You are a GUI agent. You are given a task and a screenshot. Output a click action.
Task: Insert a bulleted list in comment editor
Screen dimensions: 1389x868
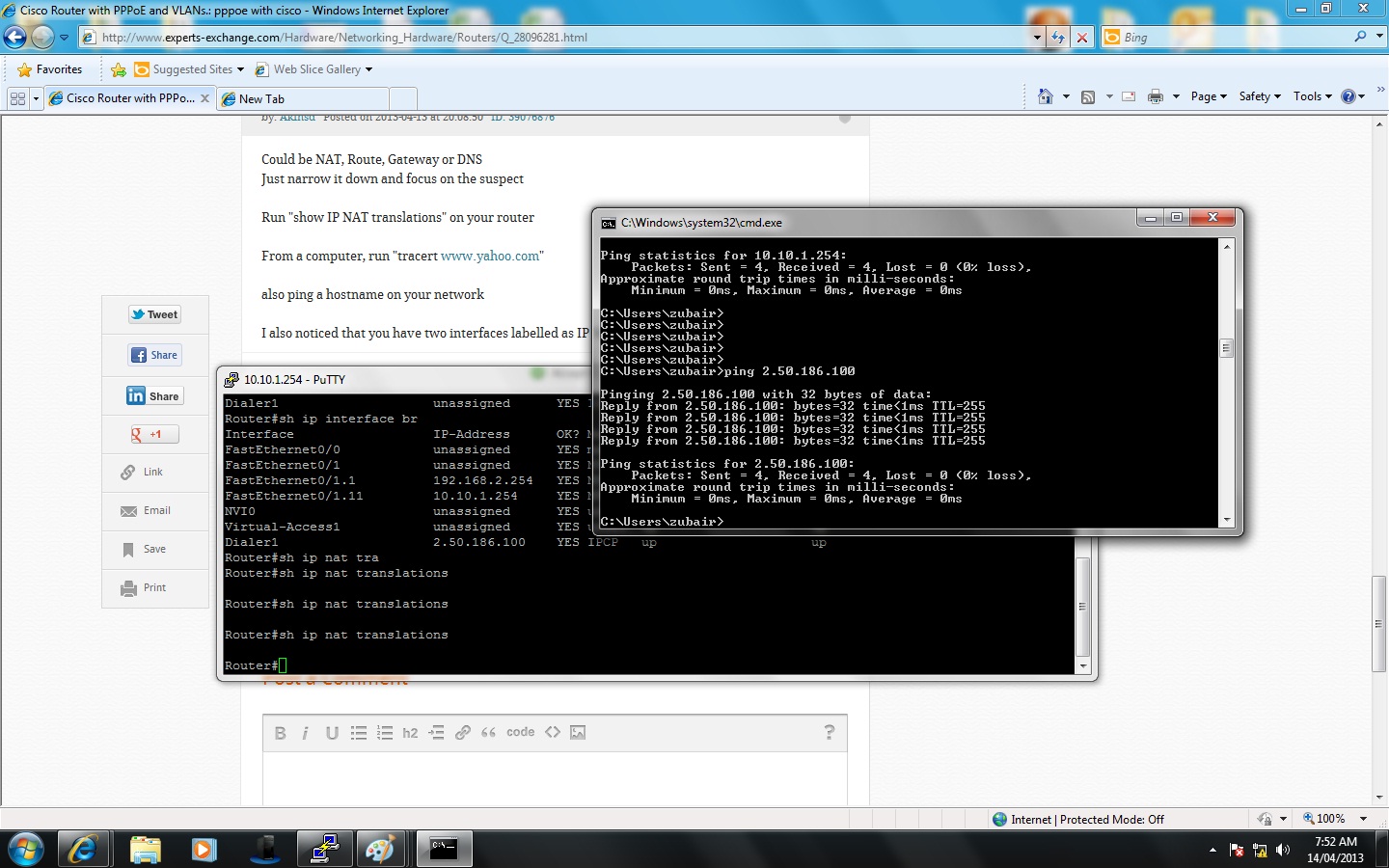[359, 733]
